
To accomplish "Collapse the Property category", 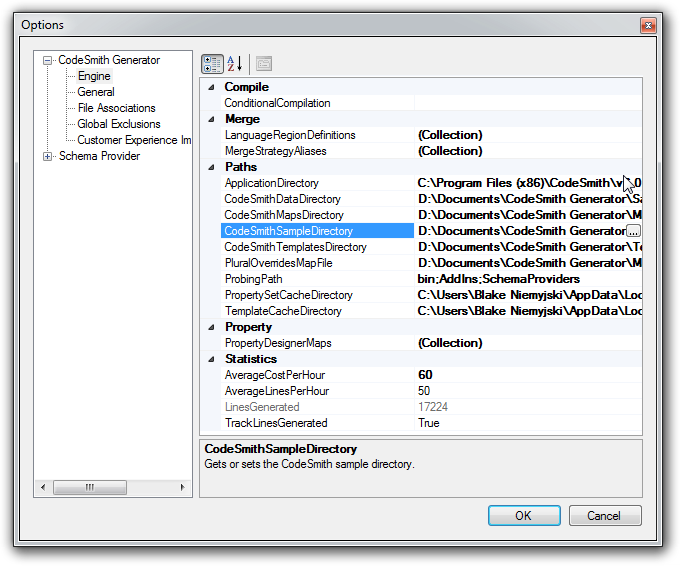I will [211, 327].
